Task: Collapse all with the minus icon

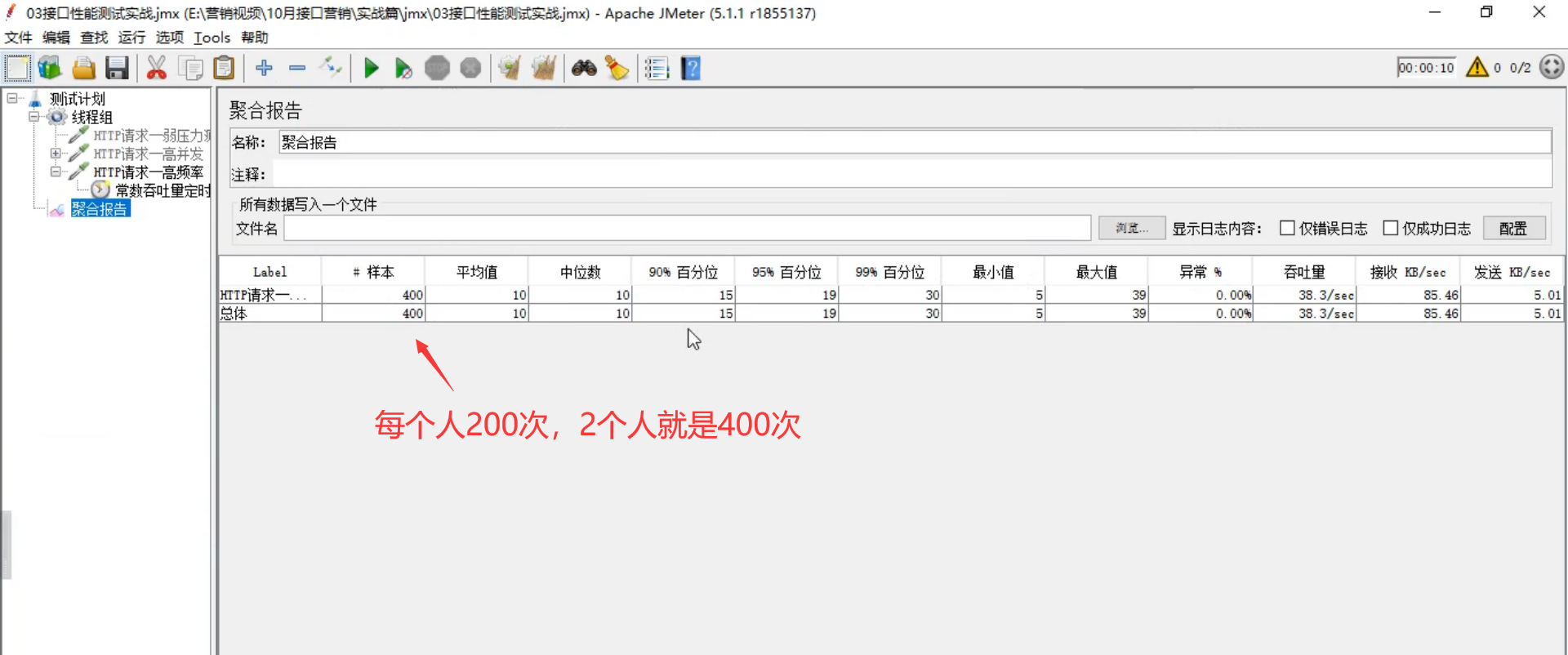Action: [297, 68]
